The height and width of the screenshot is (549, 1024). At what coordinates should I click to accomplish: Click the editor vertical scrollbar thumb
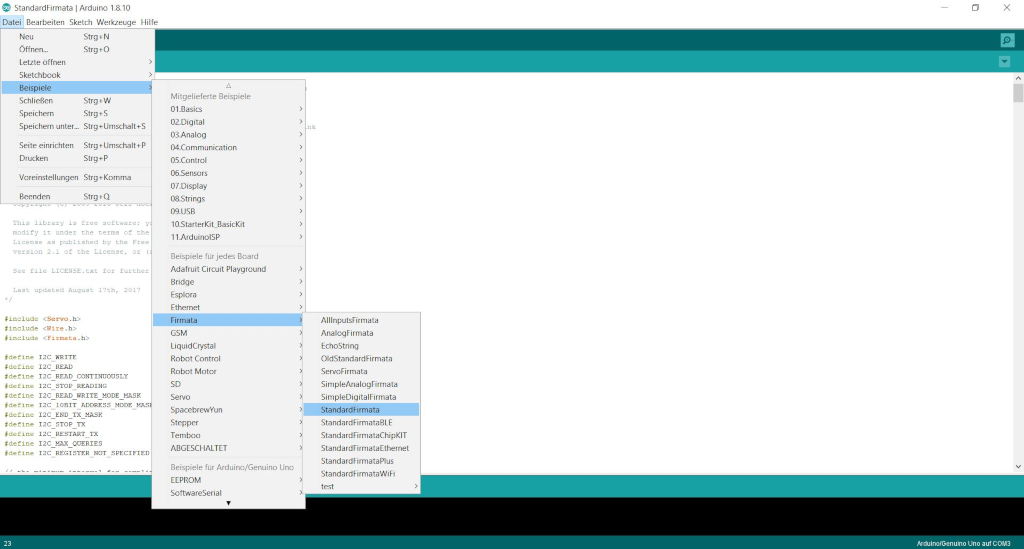(1018, 93)
